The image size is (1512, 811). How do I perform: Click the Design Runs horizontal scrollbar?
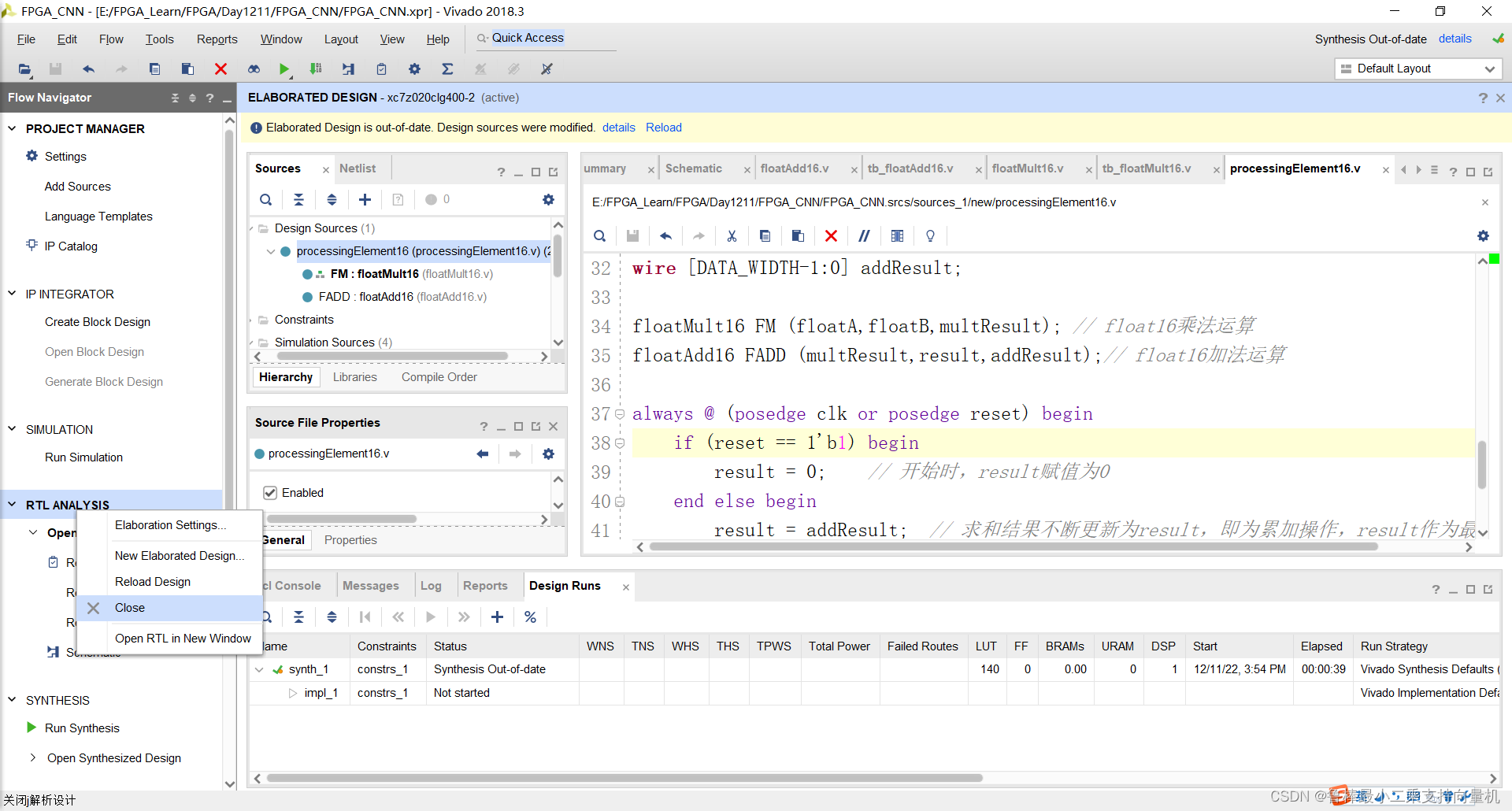pos(624,778)
